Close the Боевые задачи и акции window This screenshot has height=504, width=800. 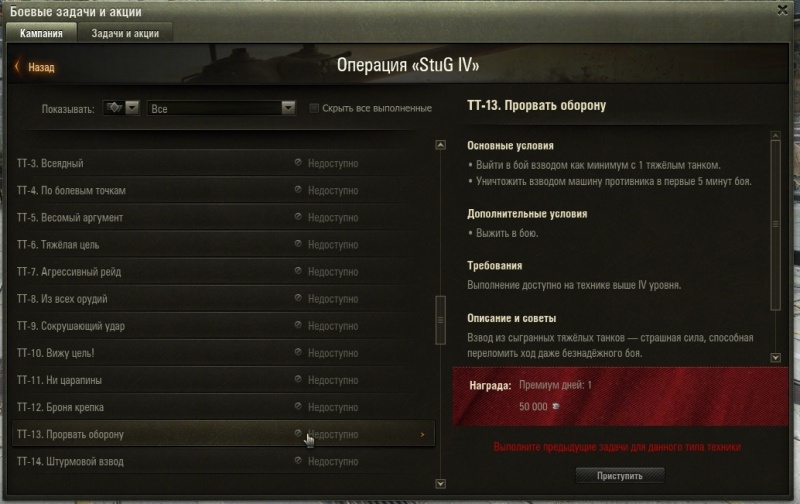pyautogui.click(x=782, y=10)
